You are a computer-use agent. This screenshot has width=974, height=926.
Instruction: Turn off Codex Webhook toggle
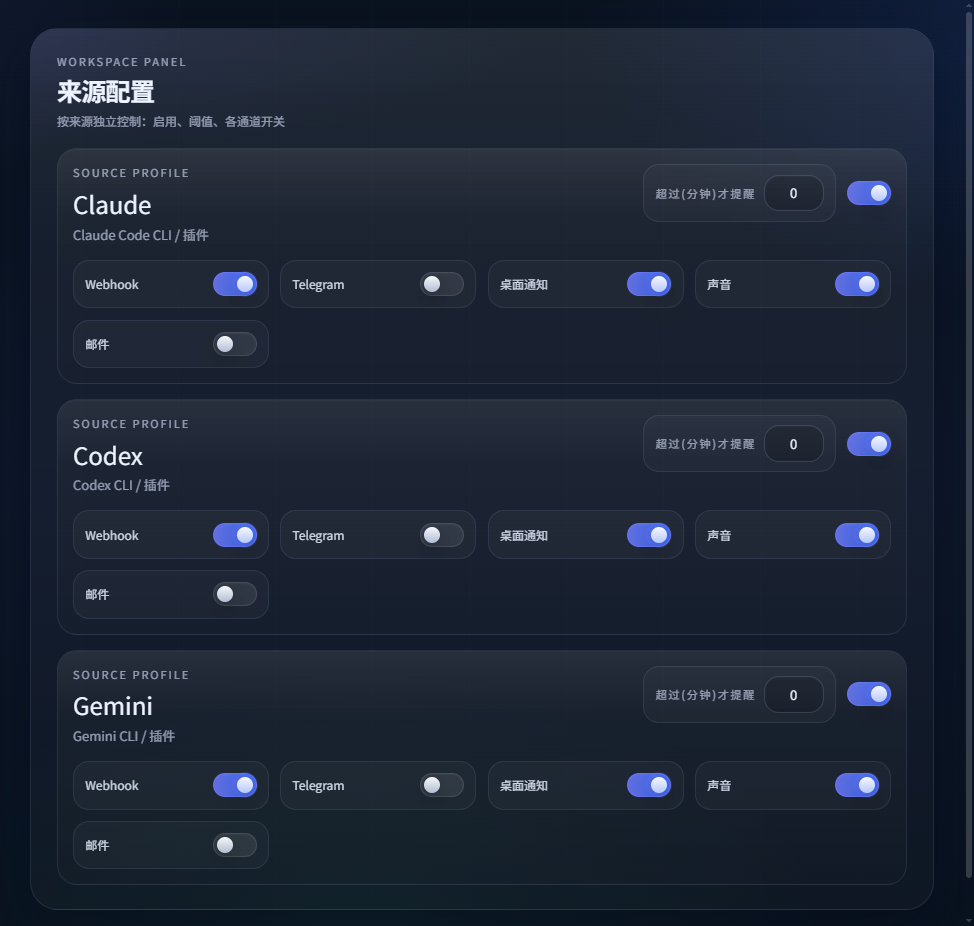(x=235, y=535)
